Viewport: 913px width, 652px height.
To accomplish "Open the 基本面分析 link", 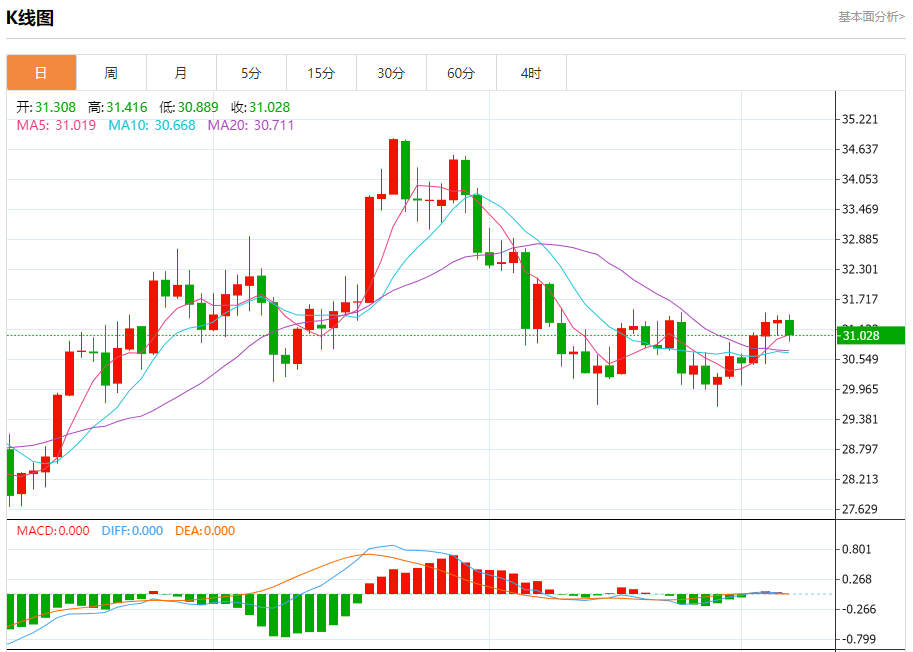I will point(871,17).
